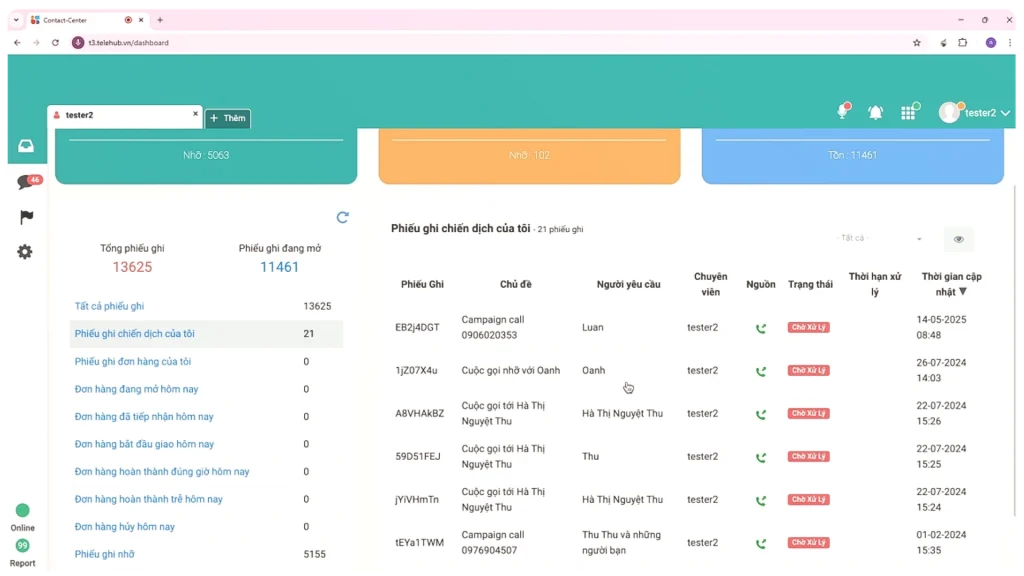Refresh the ticket statistics panel
The height and width of the screenshot is (576, 1024).
click(x=343, y=217)
